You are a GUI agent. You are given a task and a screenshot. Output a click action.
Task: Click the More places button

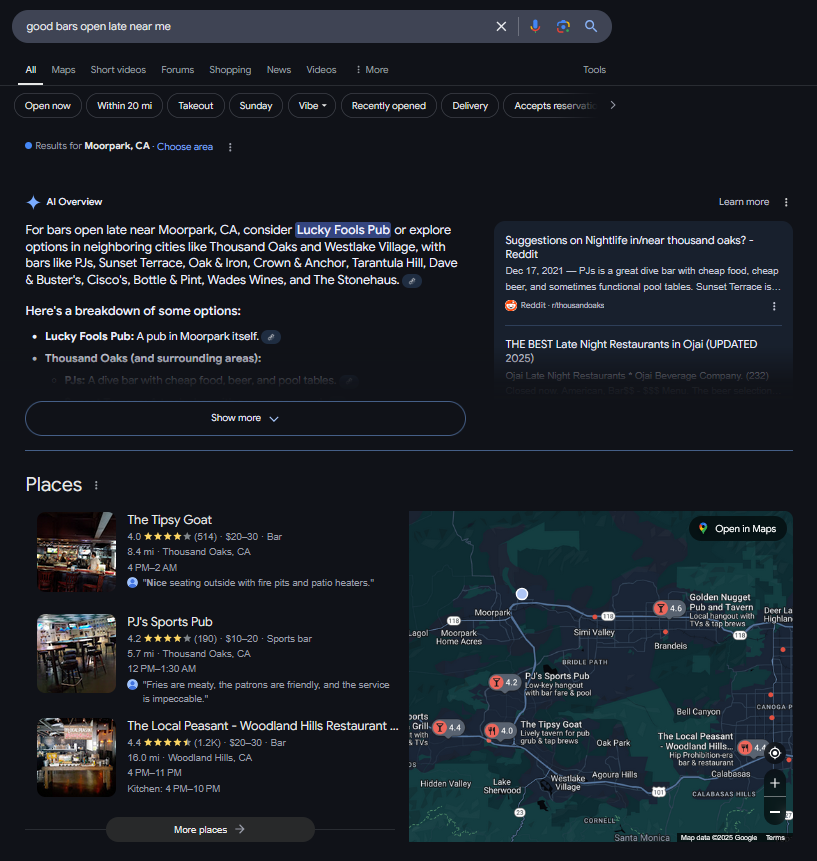[x=210, y=830]
